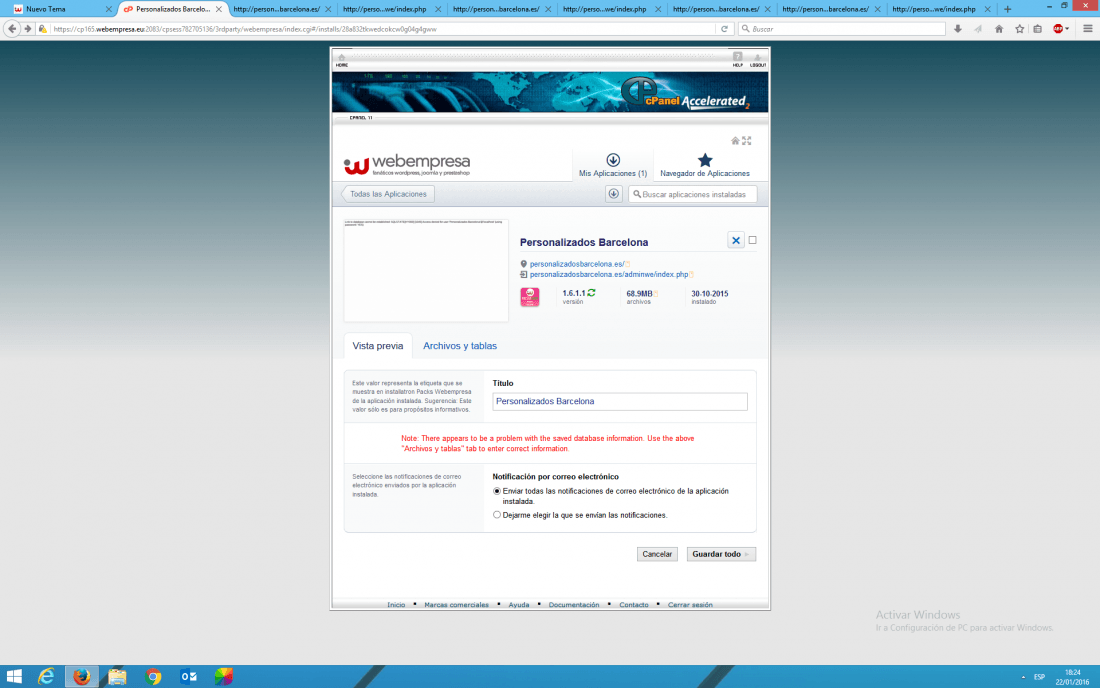Click the Ayuda footer link
The image size is (1100, 688).
click(518, 605)
